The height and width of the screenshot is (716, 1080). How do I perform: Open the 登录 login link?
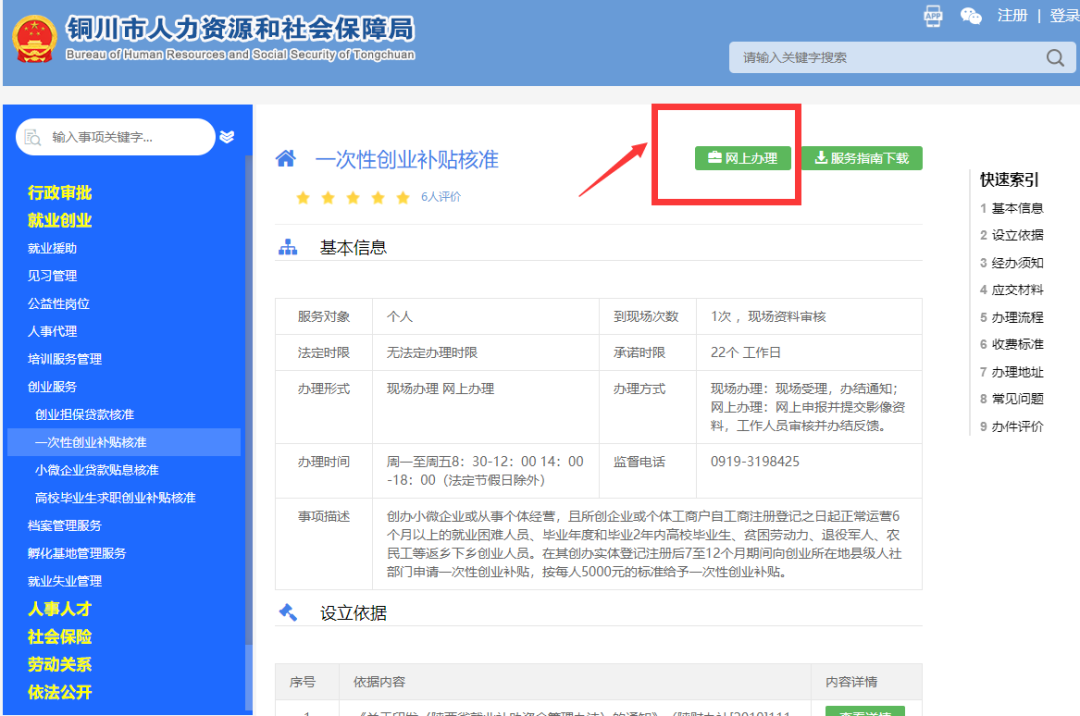pos(1064,15)
